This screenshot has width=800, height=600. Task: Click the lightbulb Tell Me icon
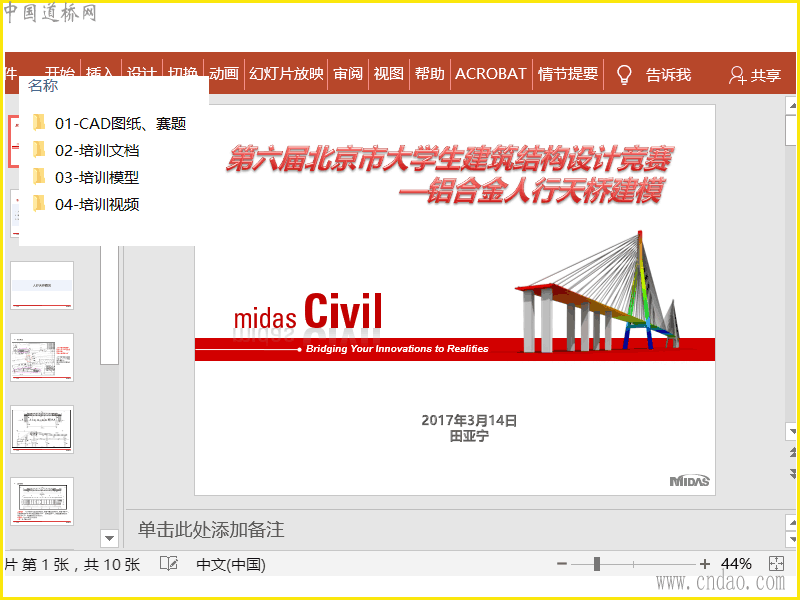coord(624,75)
